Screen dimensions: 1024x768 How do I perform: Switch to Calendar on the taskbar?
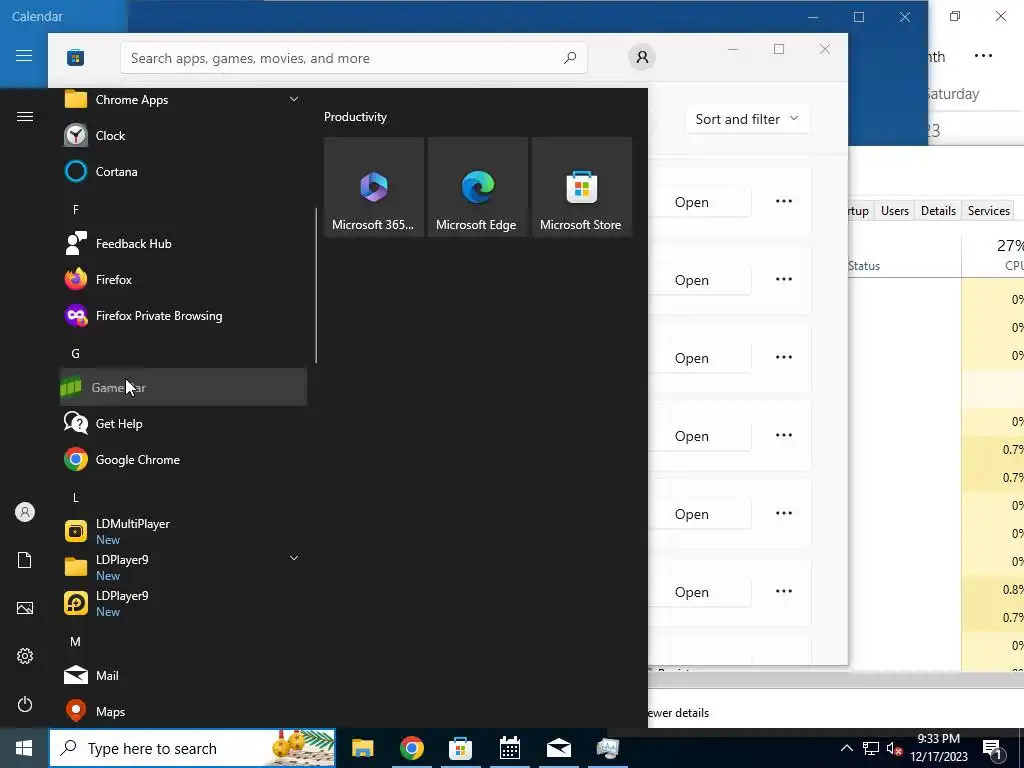(509, 748)
